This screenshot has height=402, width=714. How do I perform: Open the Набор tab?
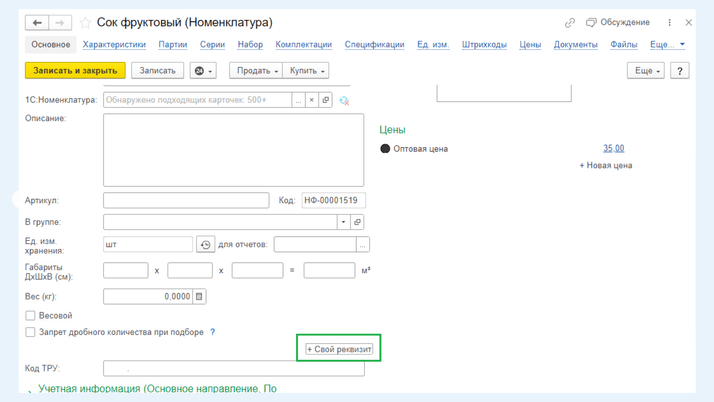tap(250, 45)
